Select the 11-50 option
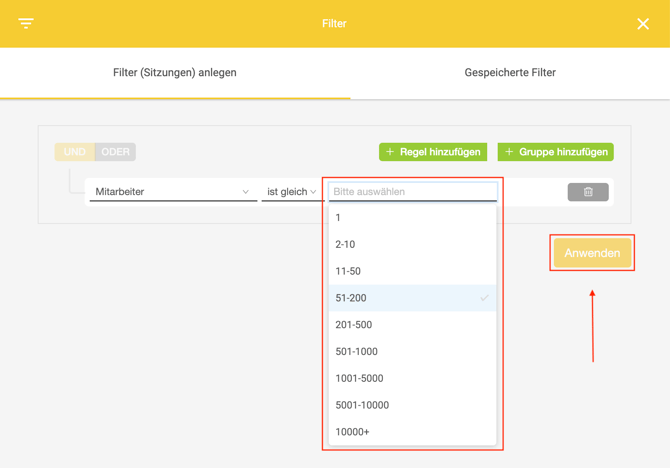The image size is (670, 468). 412,271
